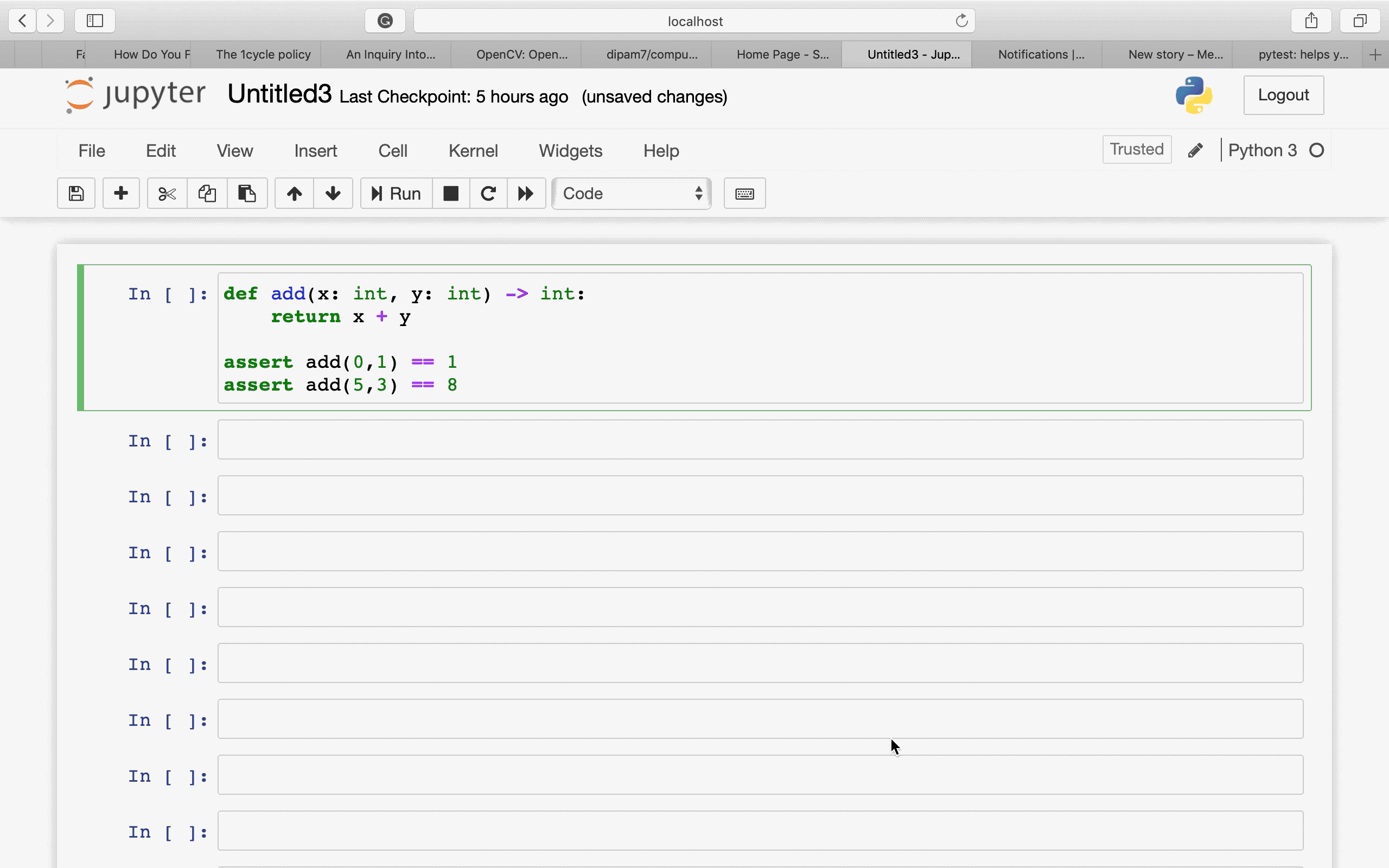Screen dimensions: 1389x868
Task: Edit notebook metadata via pencil icon
Action: point(1195,149)
